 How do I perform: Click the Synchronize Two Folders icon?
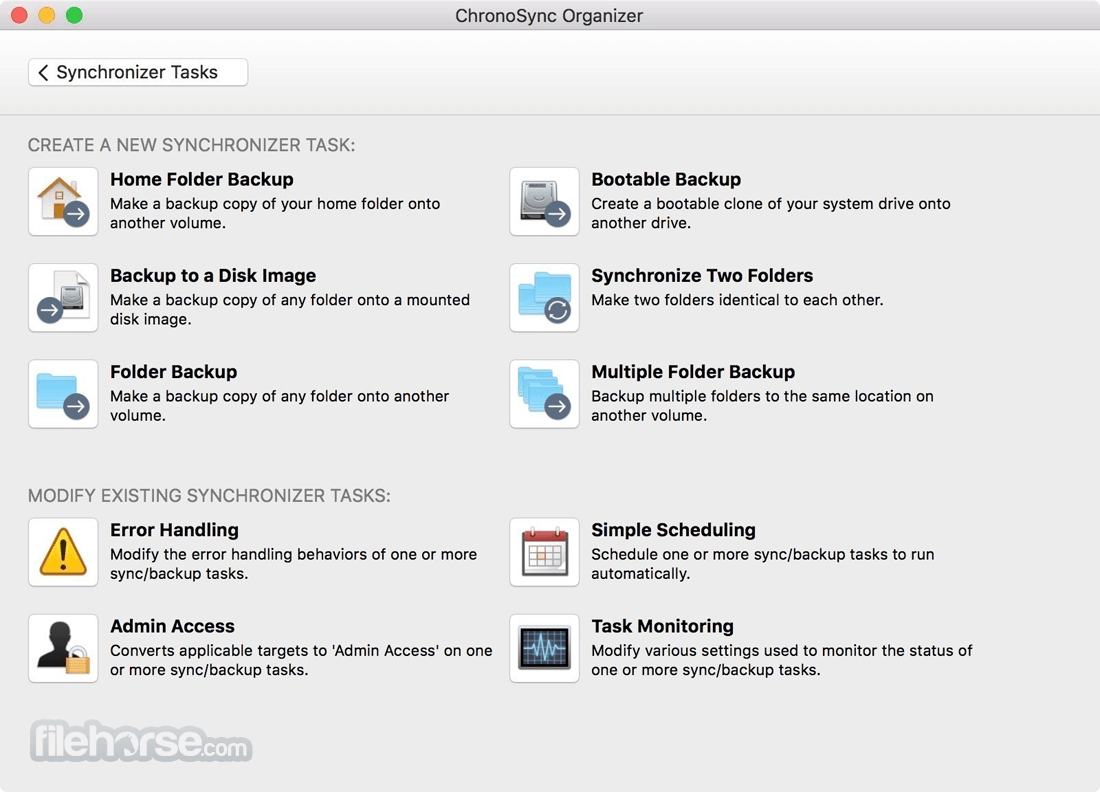click(x=544, y=297)
